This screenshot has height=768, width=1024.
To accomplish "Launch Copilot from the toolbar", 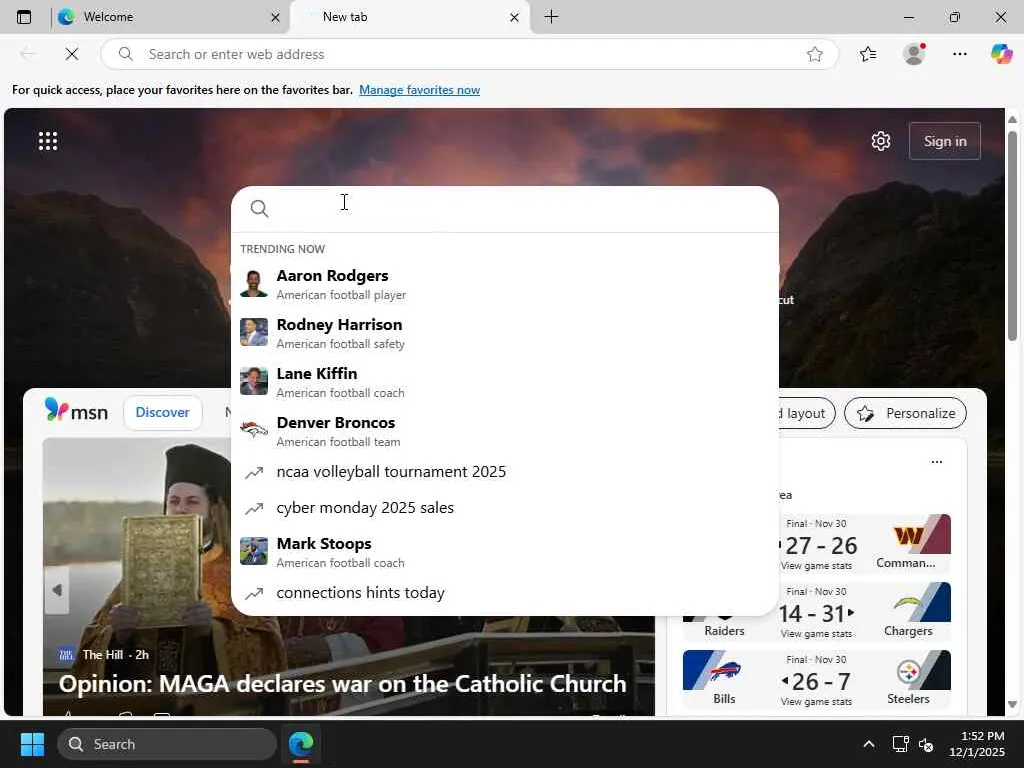I will (1001, 54).
